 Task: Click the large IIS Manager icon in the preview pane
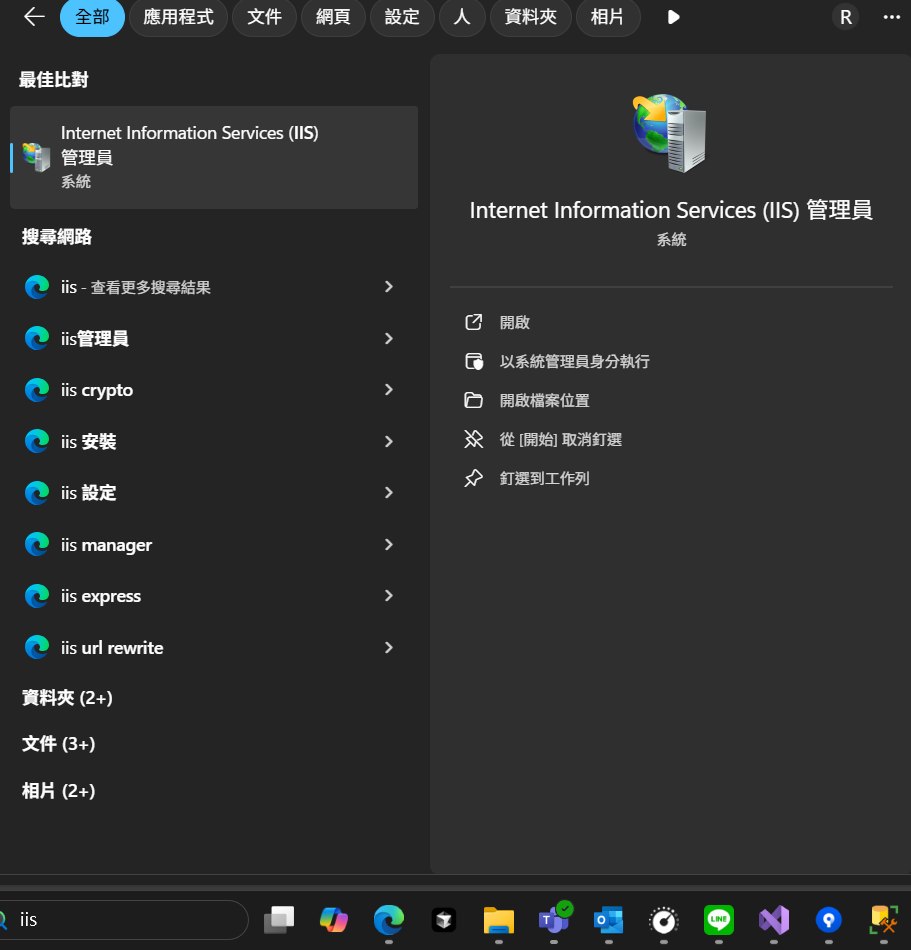coord(670,132)
